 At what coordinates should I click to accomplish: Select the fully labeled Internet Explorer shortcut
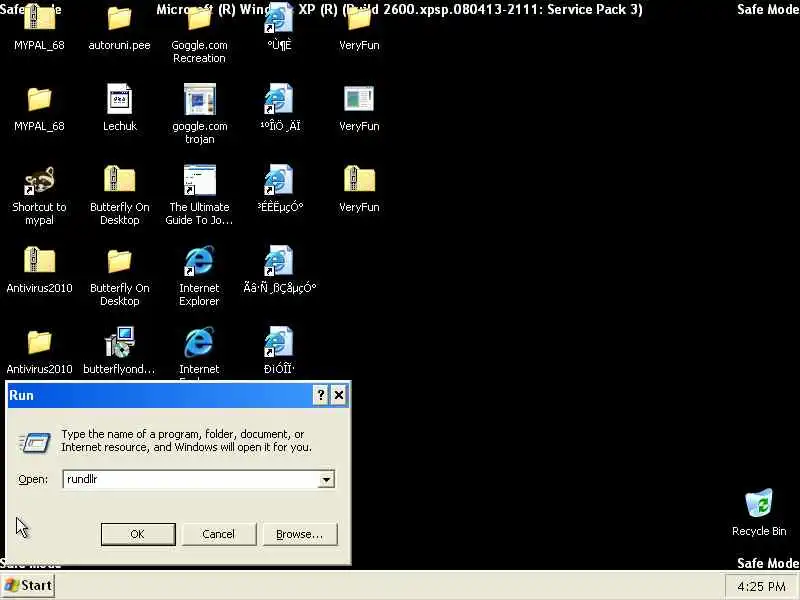pos(199,261)
